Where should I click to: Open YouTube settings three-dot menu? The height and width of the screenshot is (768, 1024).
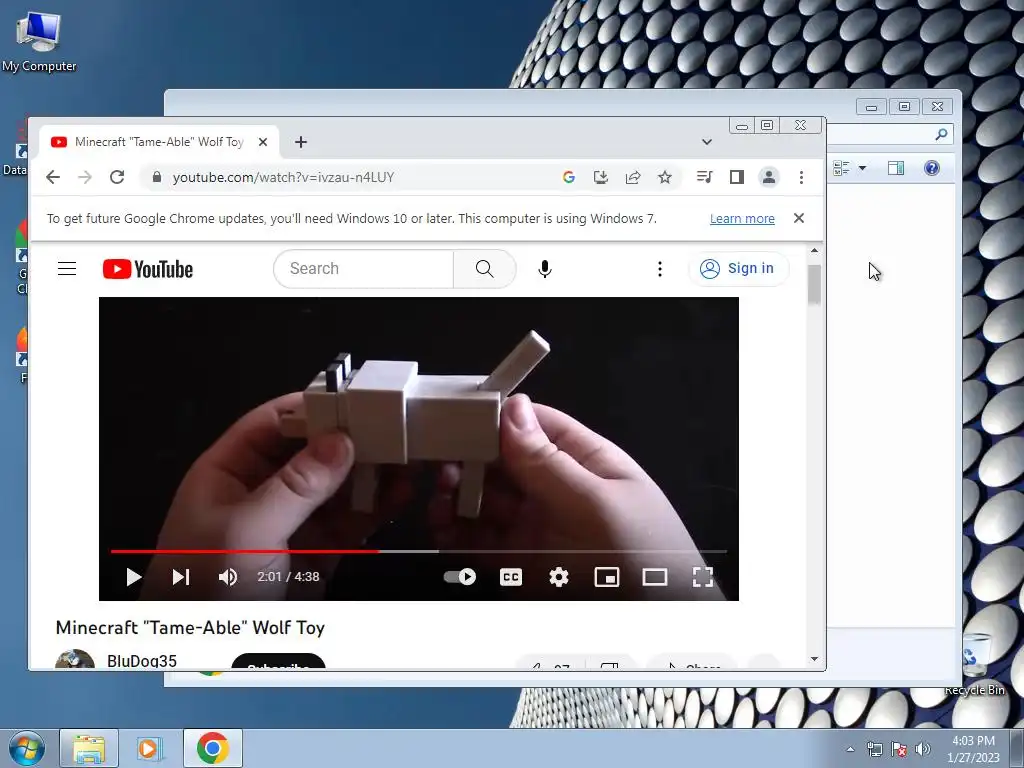coord(660,268)
